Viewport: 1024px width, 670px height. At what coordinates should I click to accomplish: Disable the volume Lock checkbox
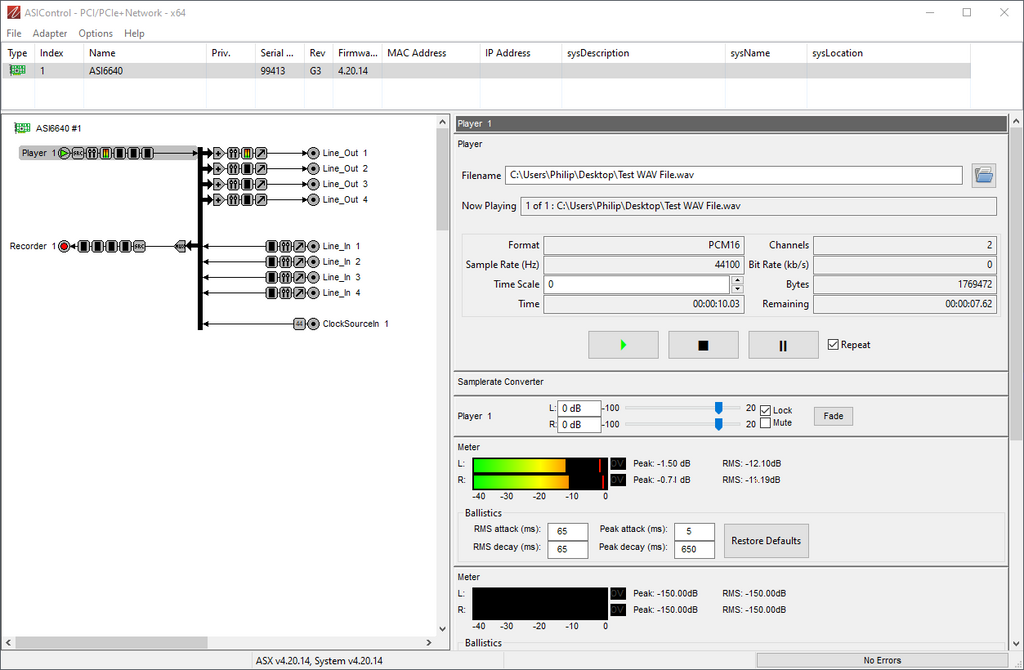click(x=766, y=410)
